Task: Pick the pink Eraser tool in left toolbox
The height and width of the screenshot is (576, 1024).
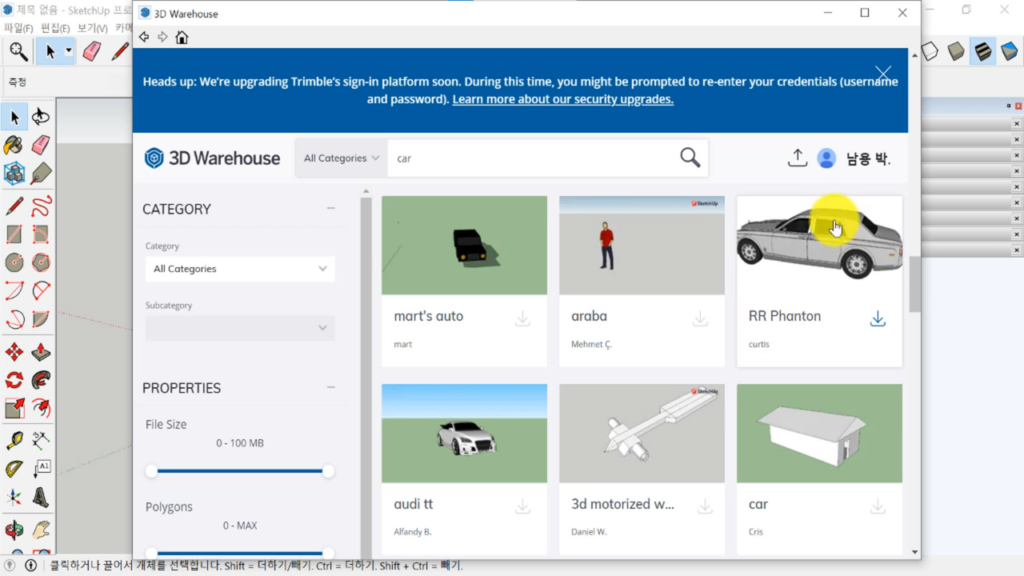Action: pyautogui.click(x=40, y=145)
